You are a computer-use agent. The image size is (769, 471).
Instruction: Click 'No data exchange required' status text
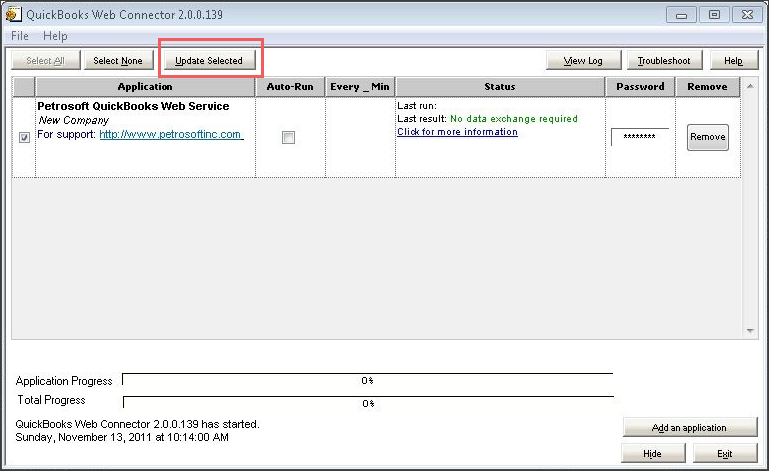pyautogui.click(x=513, y=119)
